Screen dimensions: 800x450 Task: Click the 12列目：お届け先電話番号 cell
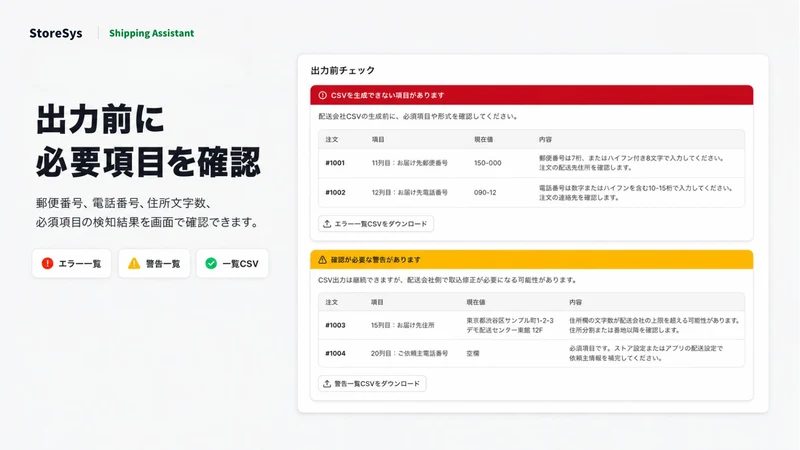(x=410, y=192)
